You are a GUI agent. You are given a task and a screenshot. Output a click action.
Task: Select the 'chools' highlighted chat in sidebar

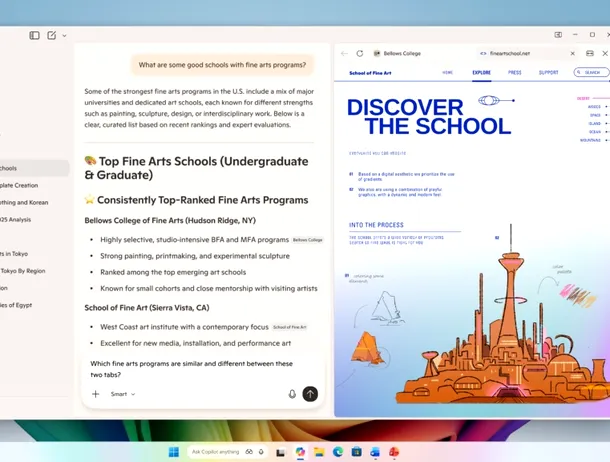33,168
